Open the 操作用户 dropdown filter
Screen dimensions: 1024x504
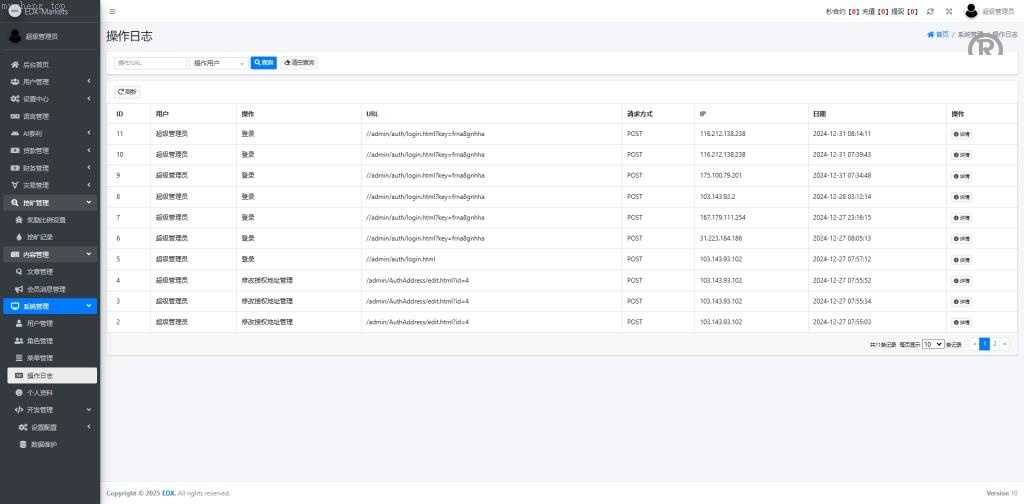219,62
